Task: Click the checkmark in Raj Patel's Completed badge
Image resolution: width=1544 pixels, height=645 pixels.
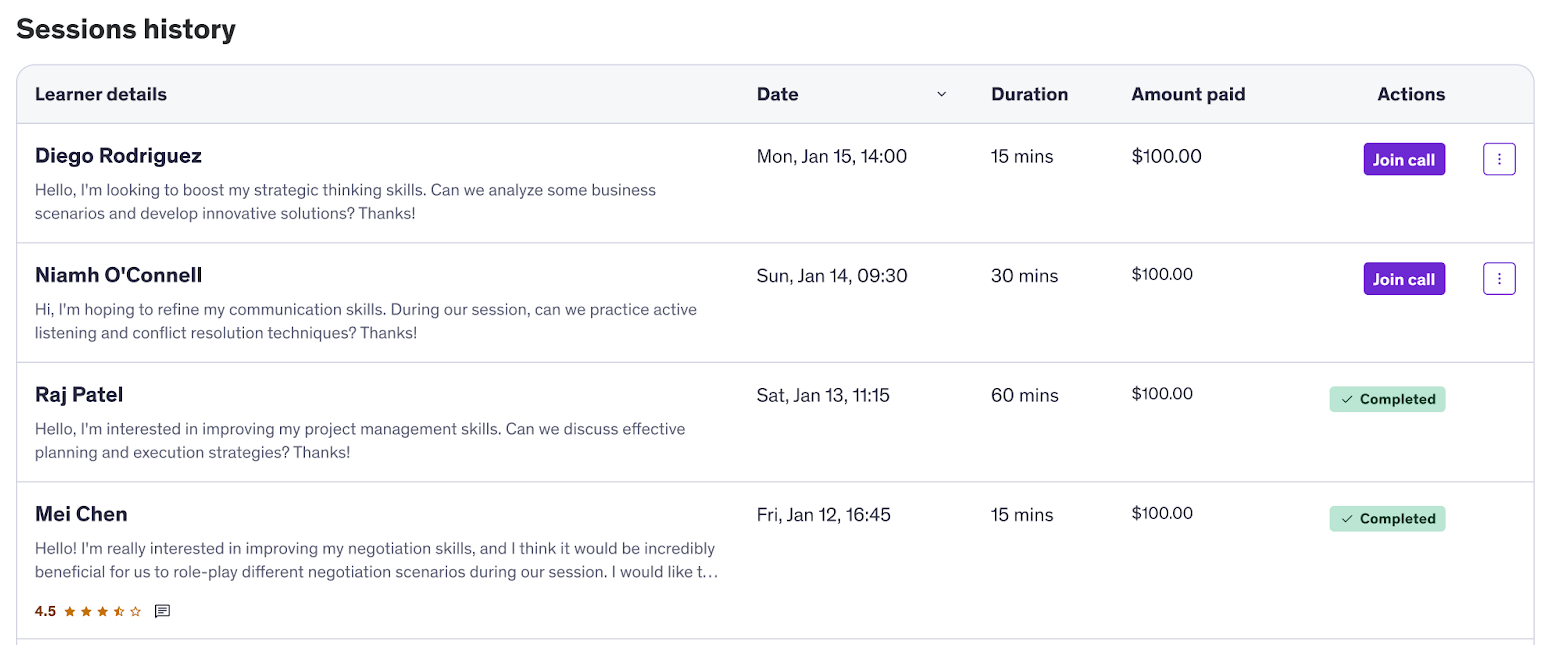Action: [1345, 398]
